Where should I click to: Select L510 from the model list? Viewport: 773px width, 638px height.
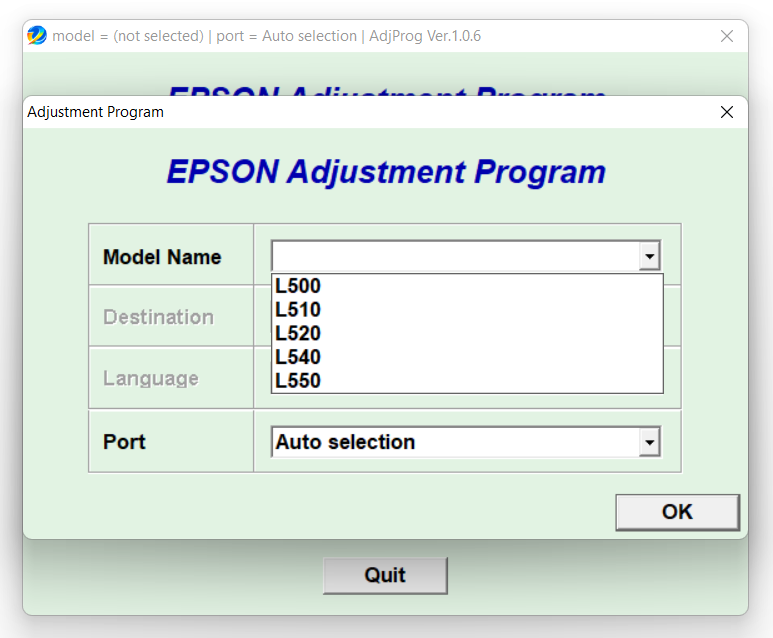(467, 310)
